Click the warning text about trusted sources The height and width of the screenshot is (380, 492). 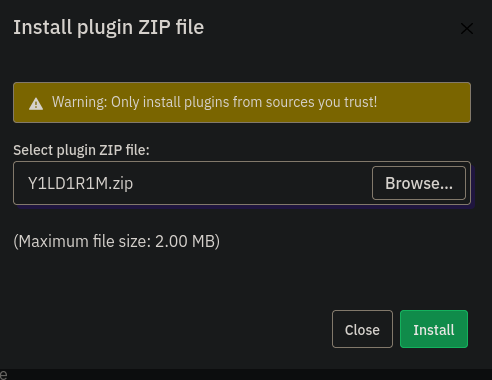214,102
